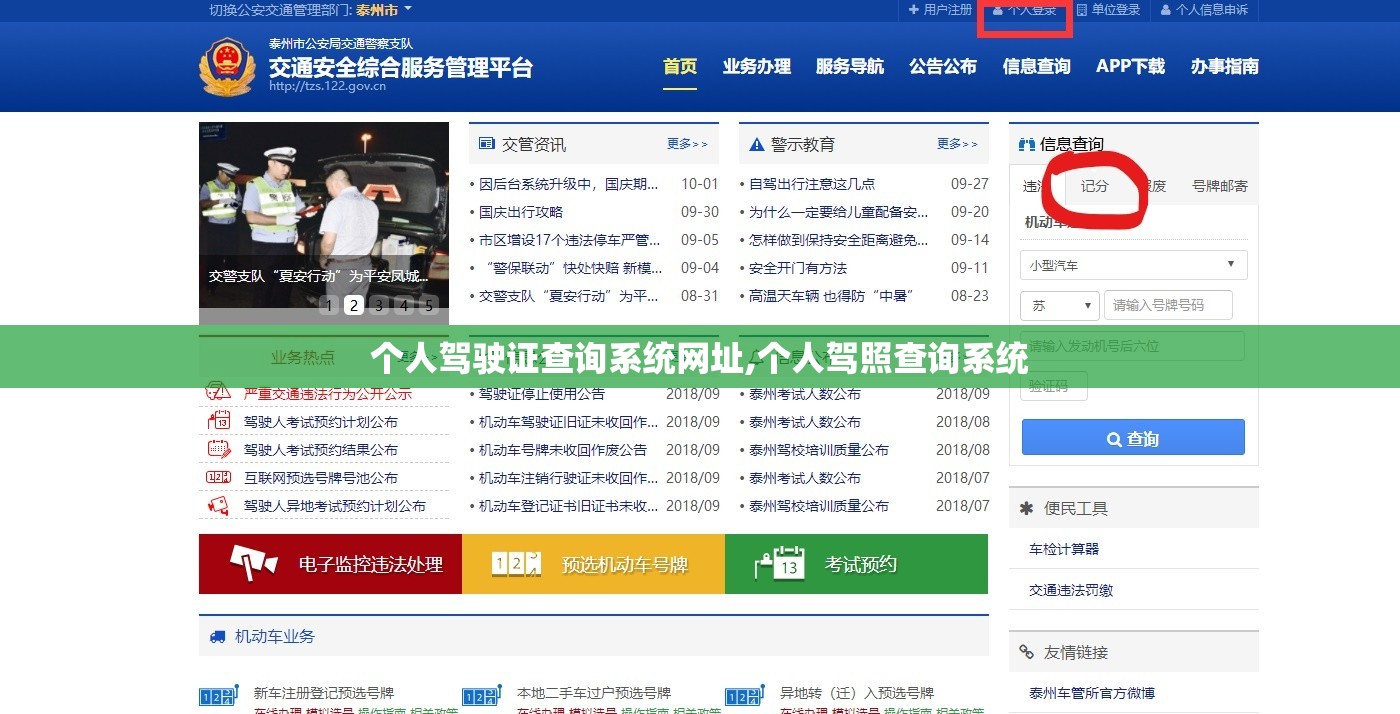
Task: Expand 交管资讯 更多>> link
Action: (688, 144)
